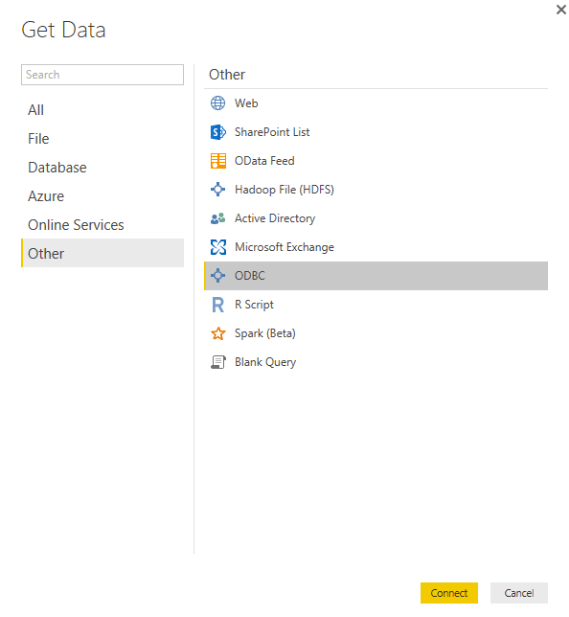This screenshot has height=617, width=569.
Task: Choose the R Script label
Action: tap(254, 305)
